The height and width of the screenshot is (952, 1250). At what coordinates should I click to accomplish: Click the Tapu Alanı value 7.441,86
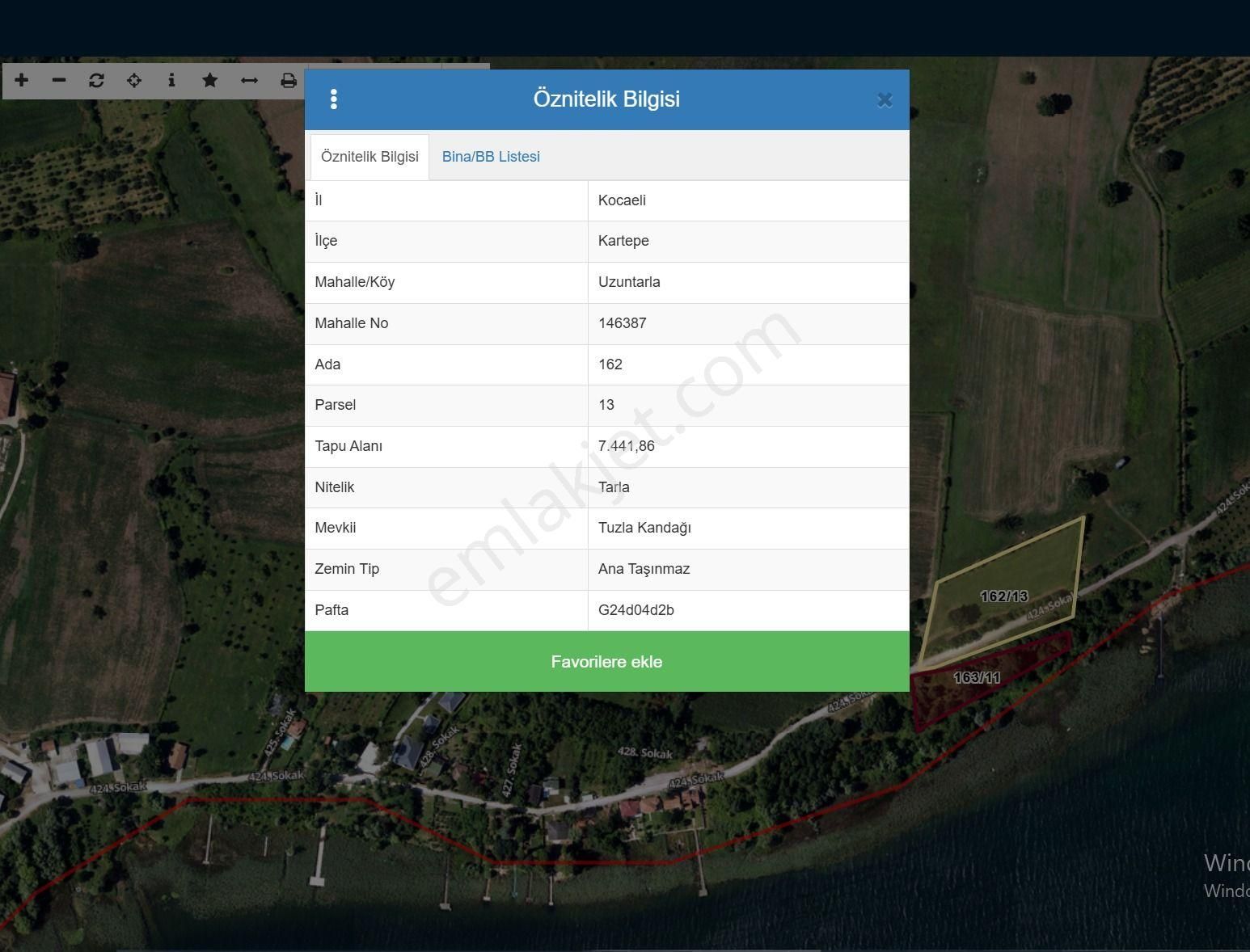pos(627,446)
